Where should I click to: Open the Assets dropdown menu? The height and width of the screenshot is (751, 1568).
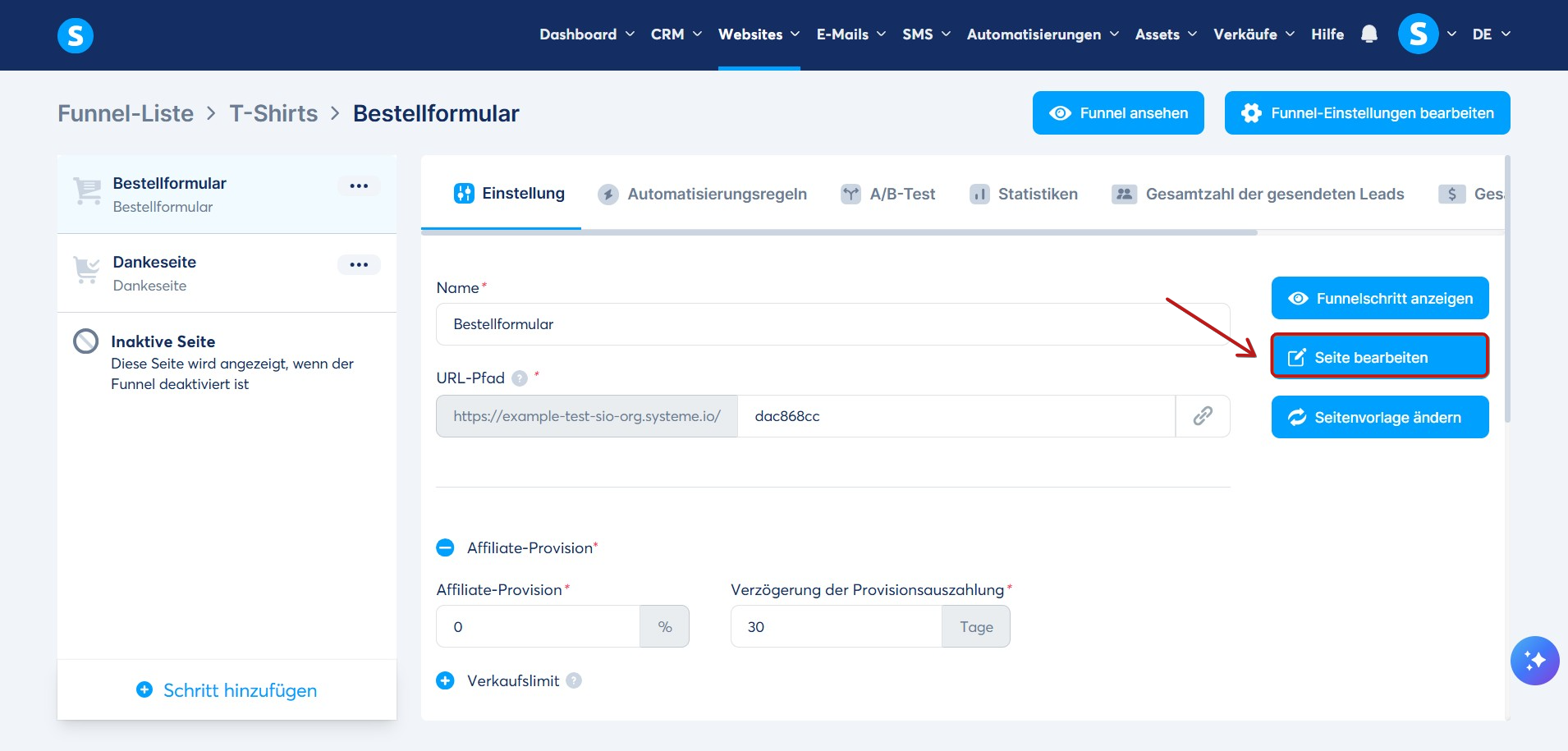[1166, 34]
